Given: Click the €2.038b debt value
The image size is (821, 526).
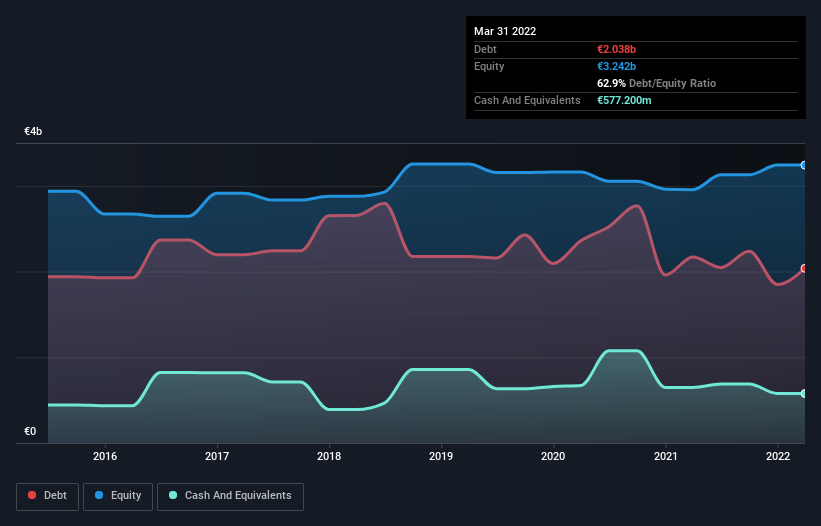Looking at the screenshot, I should [616, 49].
